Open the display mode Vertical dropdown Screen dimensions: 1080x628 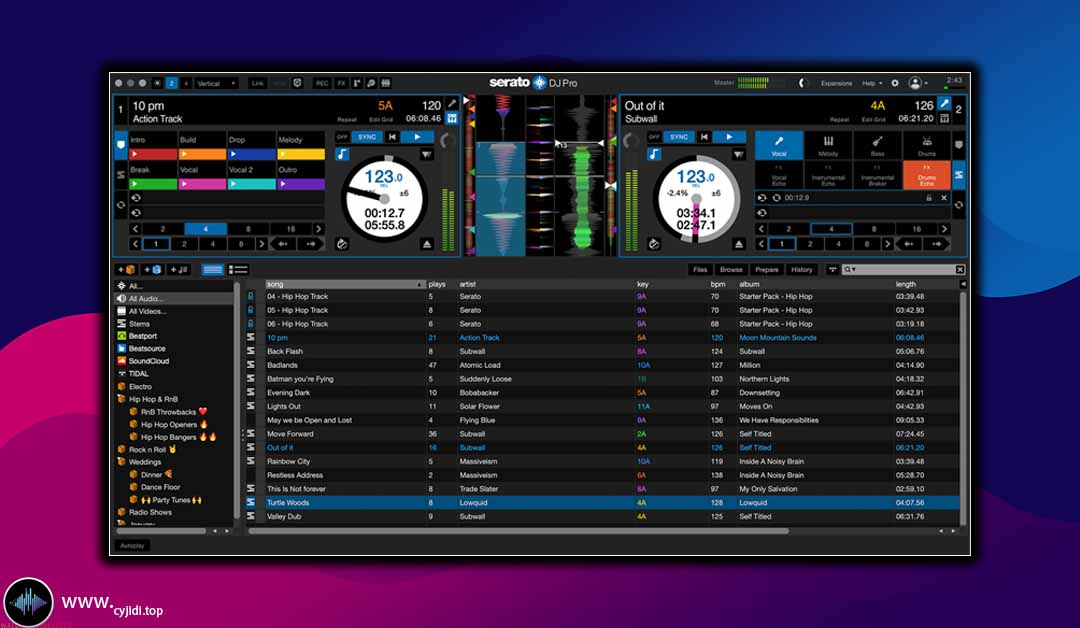point(216,83)
